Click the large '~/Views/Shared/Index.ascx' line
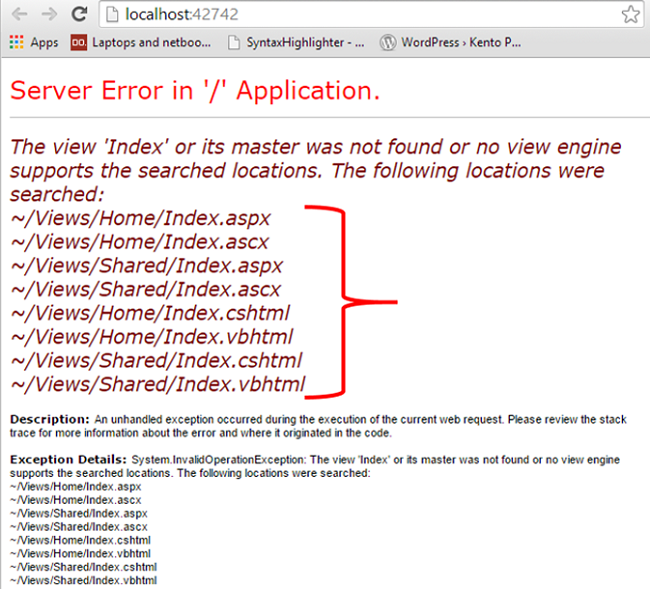Screen dimensions: 650x589 tap(146, 290)
